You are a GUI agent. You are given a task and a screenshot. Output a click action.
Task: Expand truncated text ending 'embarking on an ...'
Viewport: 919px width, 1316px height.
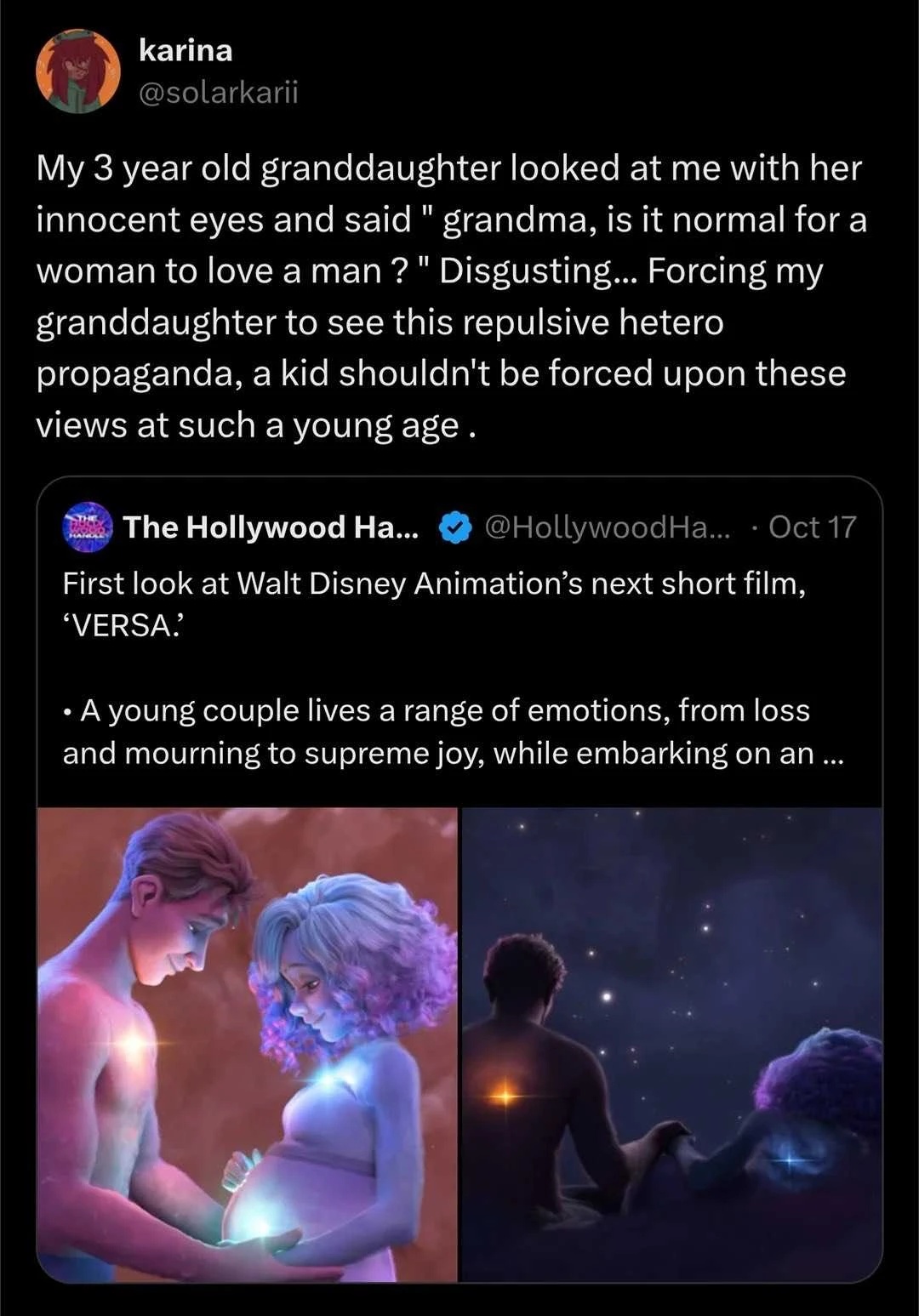tap(824, 754)
